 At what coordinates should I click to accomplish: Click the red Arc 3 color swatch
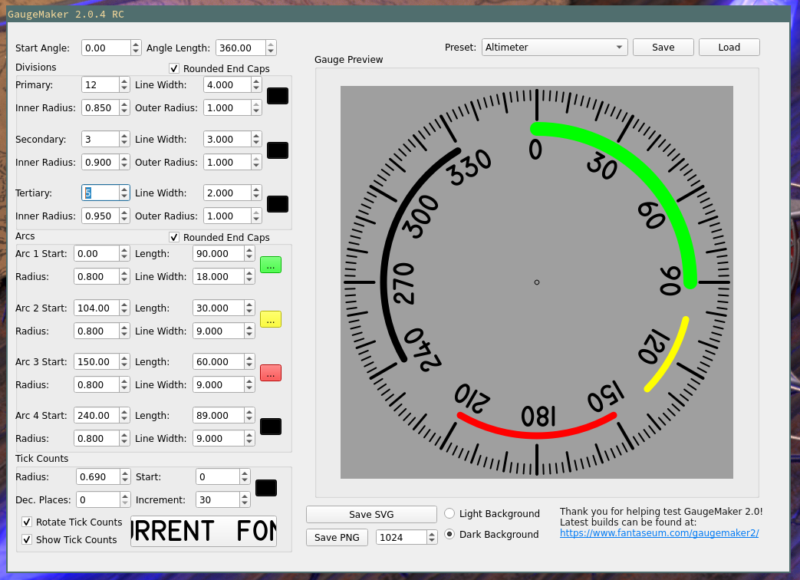(x=270, y=372)
